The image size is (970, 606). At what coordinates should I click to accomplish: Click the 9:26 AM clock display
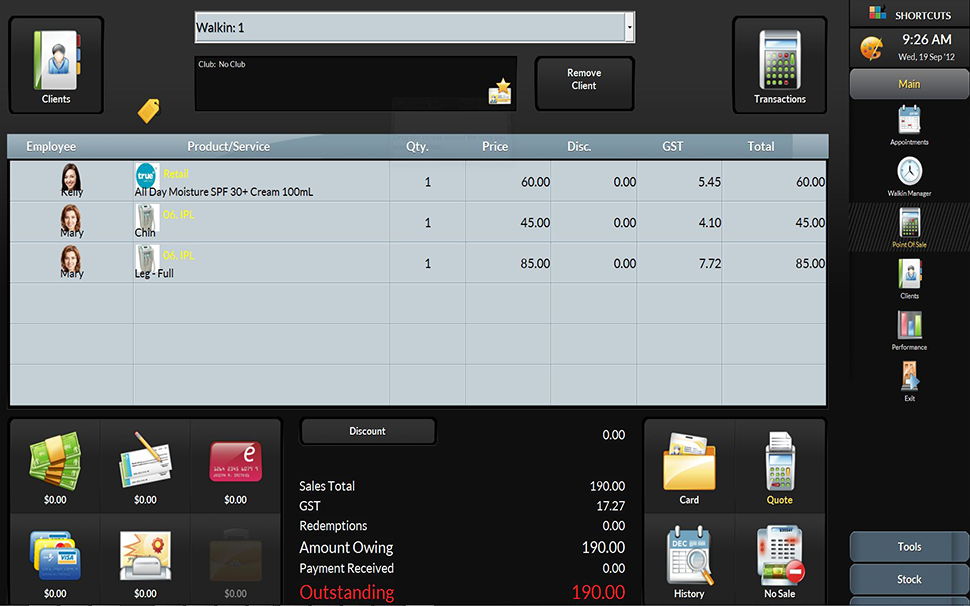(x=927, y=40)
